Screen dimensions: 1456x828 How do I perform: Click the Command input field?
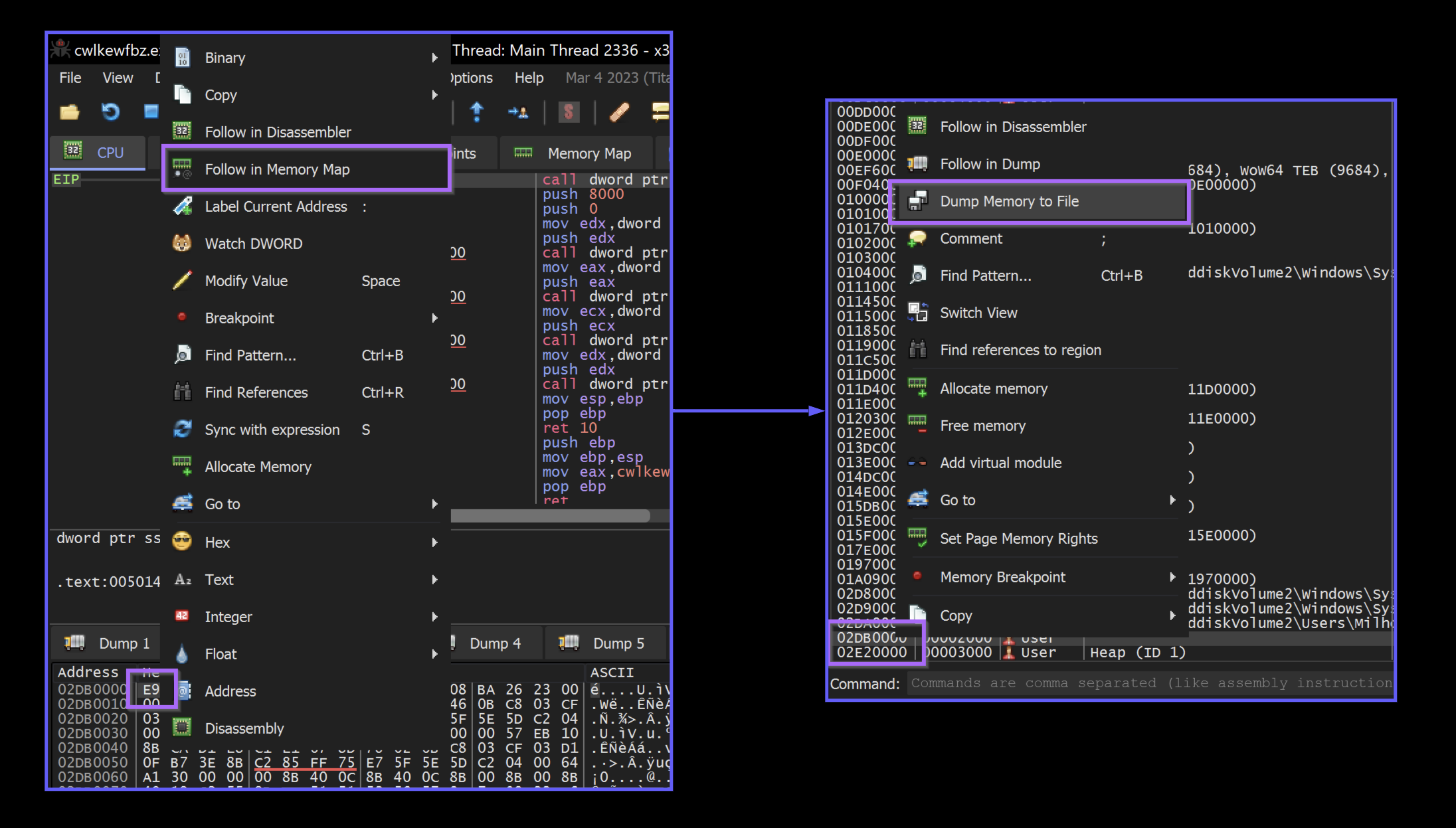click(1149, 683)
